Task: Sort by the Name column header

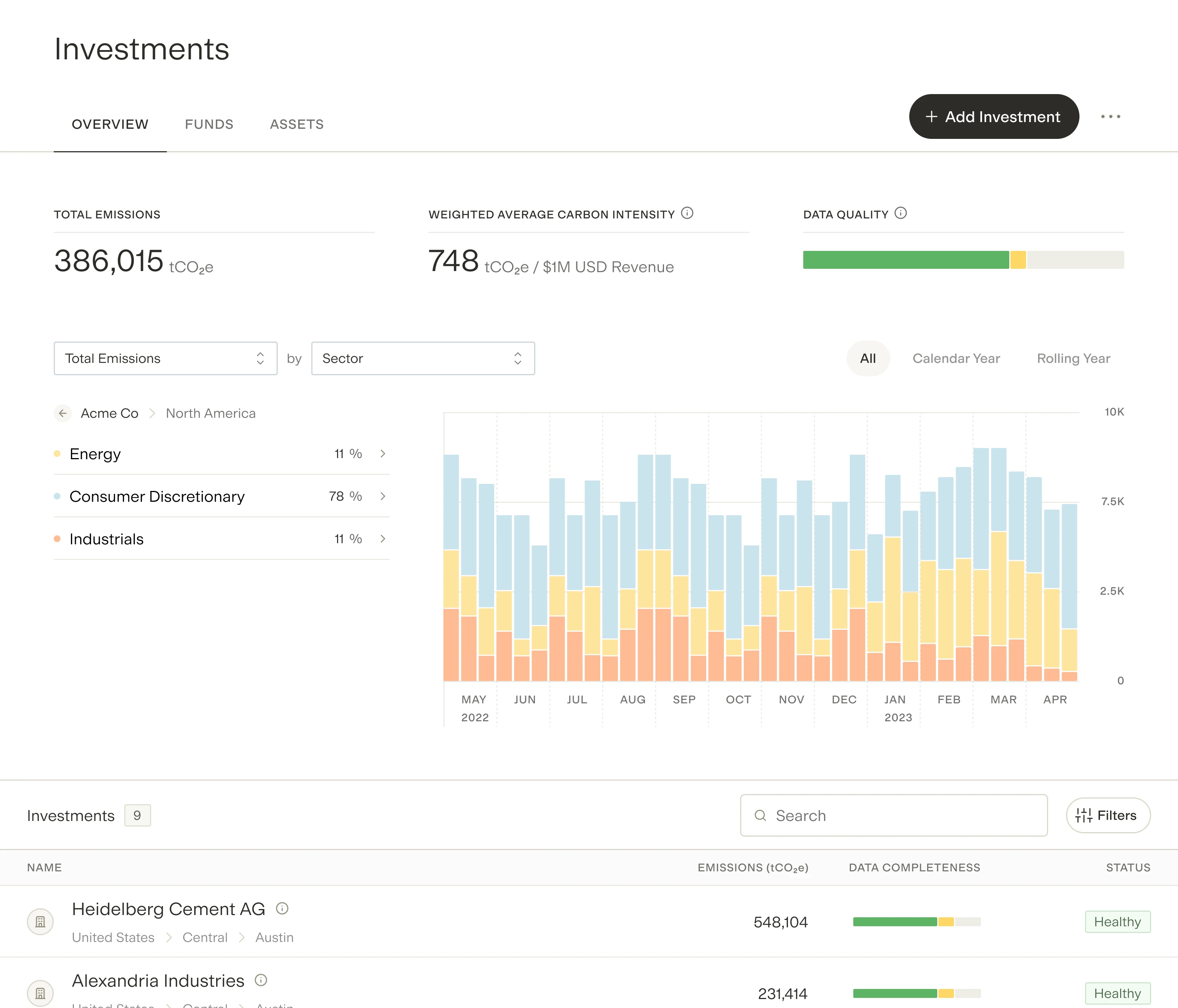Action: [x=44, y=868]
